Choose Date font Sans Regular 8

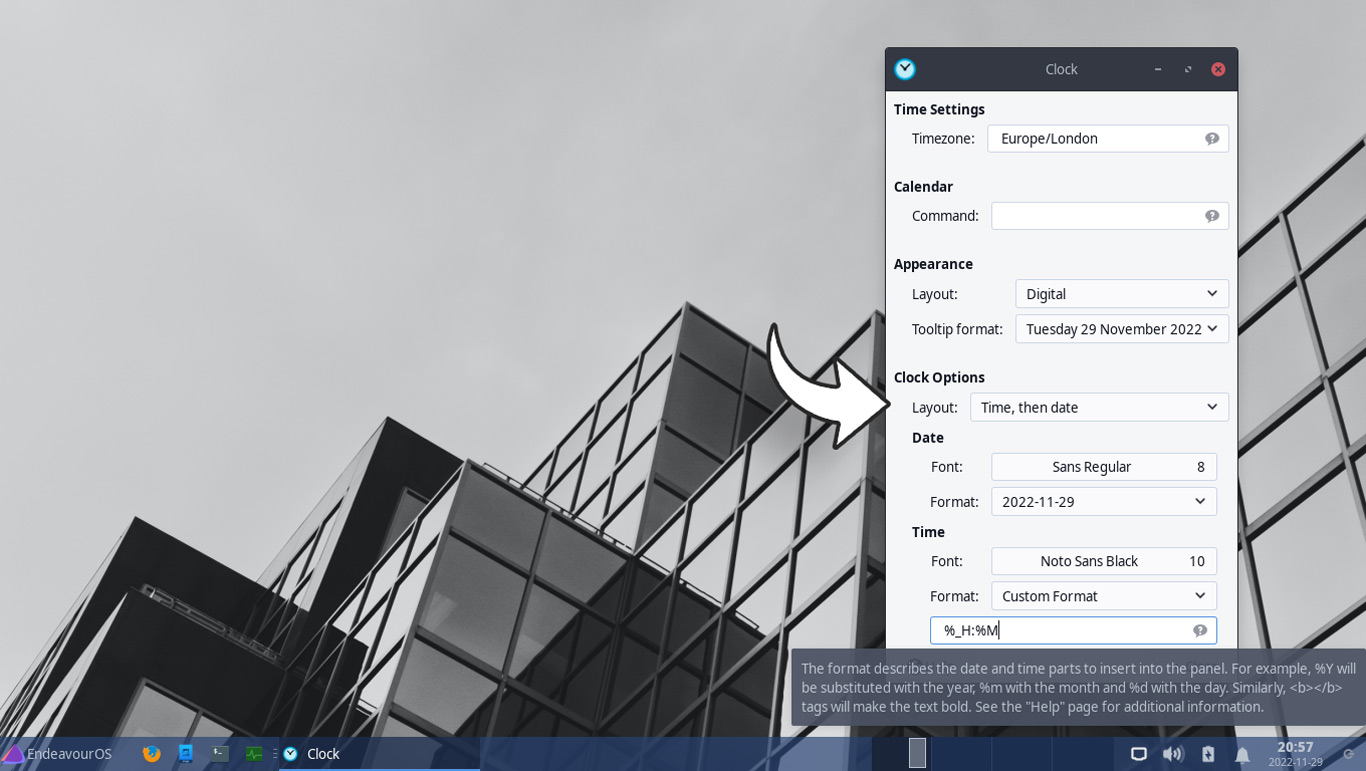(x=1104, y=467)
